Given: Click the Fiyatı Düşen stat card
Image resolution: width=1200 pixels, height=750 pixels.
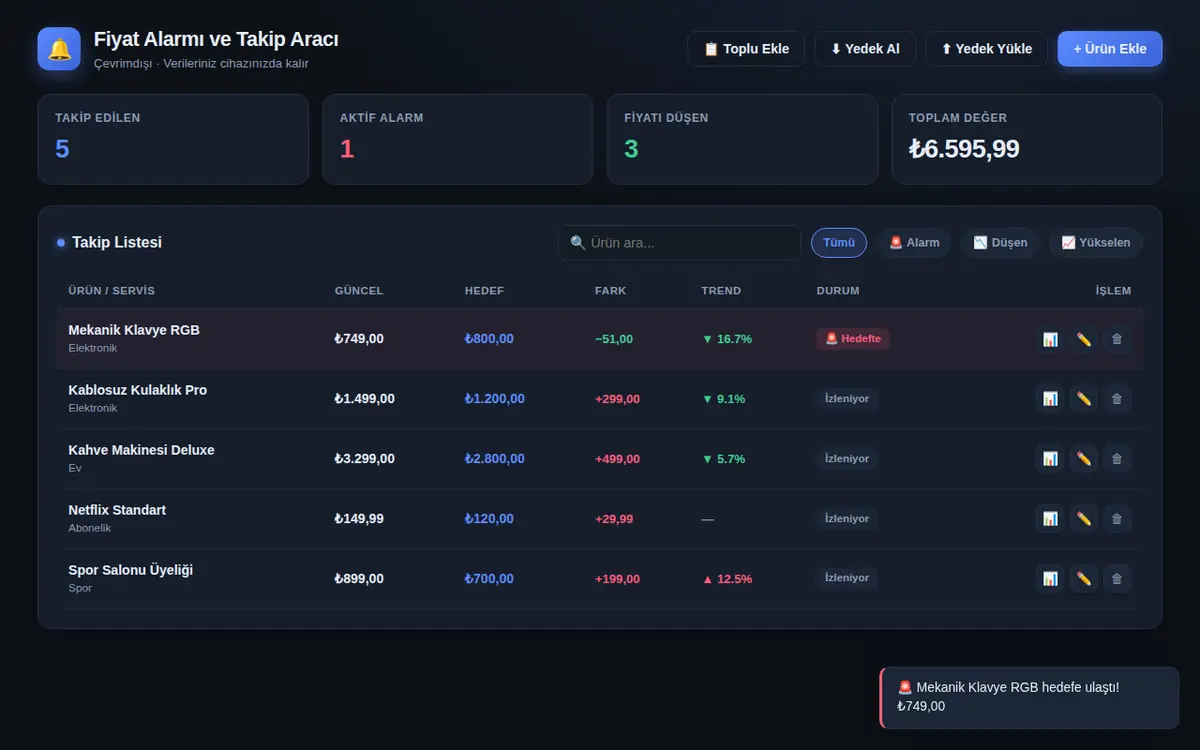Looking at the screenshot, I should pos(742,139).
